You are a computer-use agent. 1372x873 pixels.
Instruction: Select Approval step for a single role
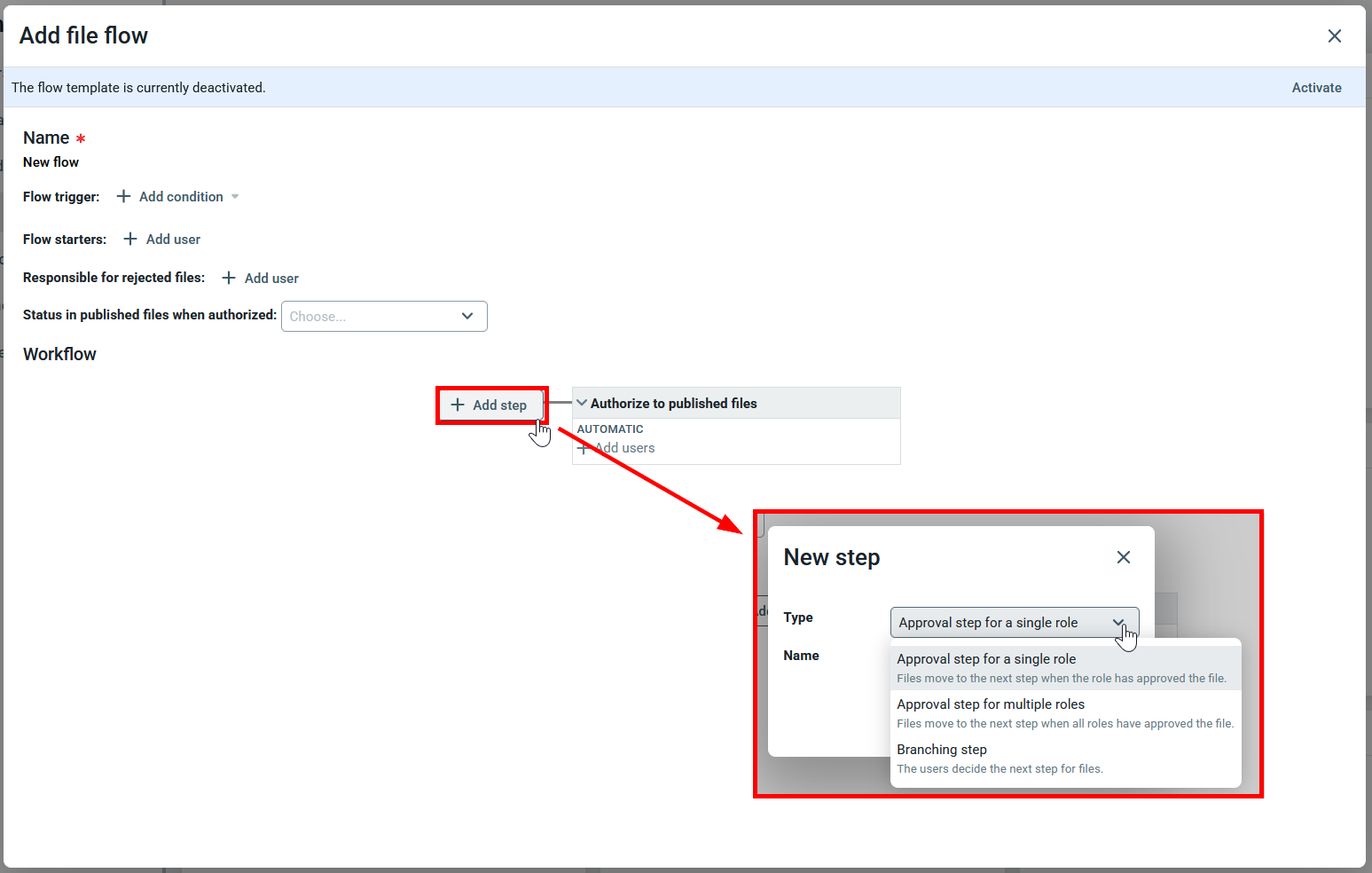click(x=986, y=659)
